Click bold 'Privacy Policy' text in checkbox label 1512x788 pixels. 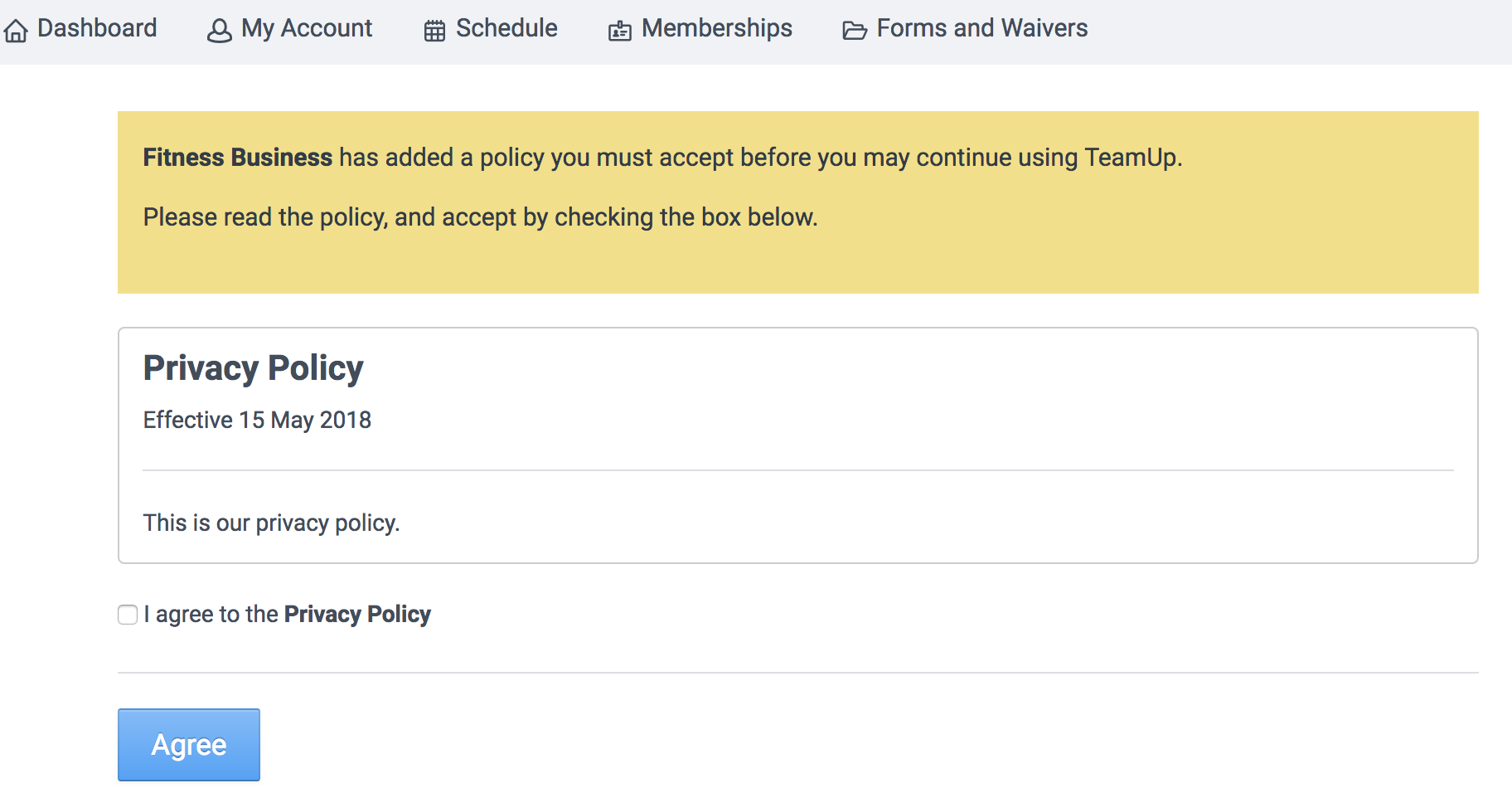(357, 615)
